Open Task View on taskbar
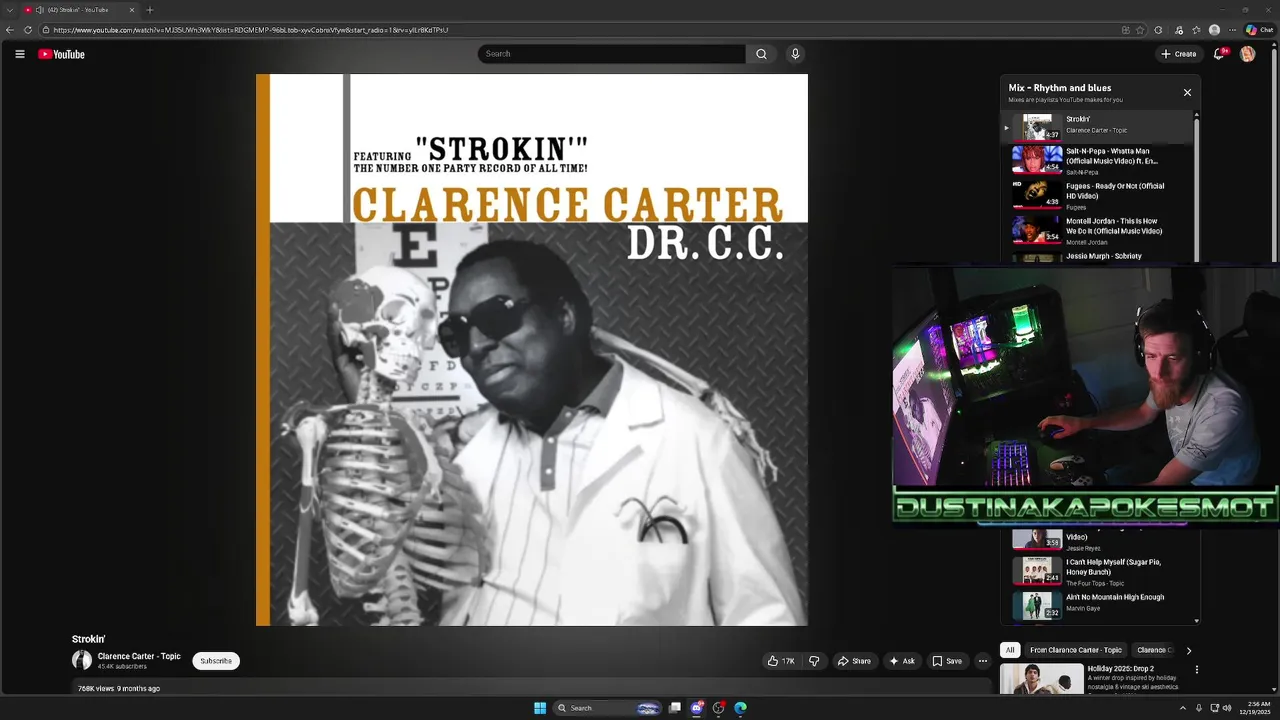This screenshot has width=1280, height=720. coord(675,708)
